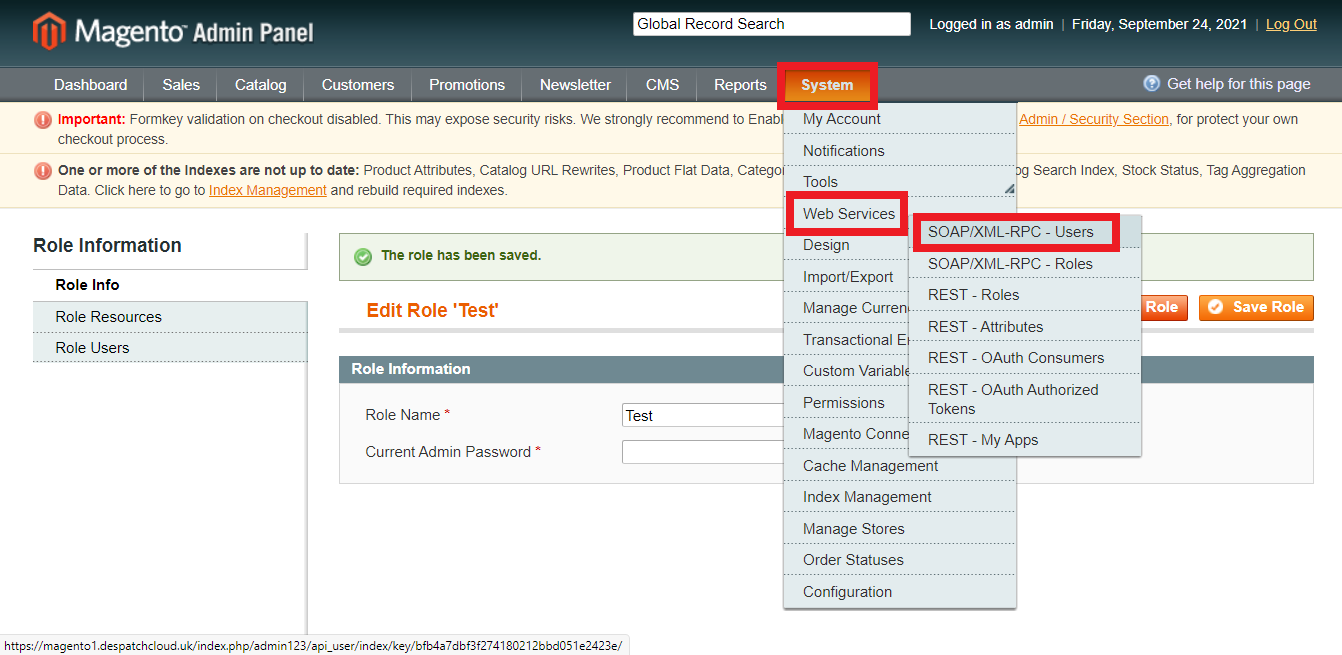Image resolution: width=1342 pixels, height=655 pixels.
Task: Click the Current Admin Password field
Action: tap(702, 452)
